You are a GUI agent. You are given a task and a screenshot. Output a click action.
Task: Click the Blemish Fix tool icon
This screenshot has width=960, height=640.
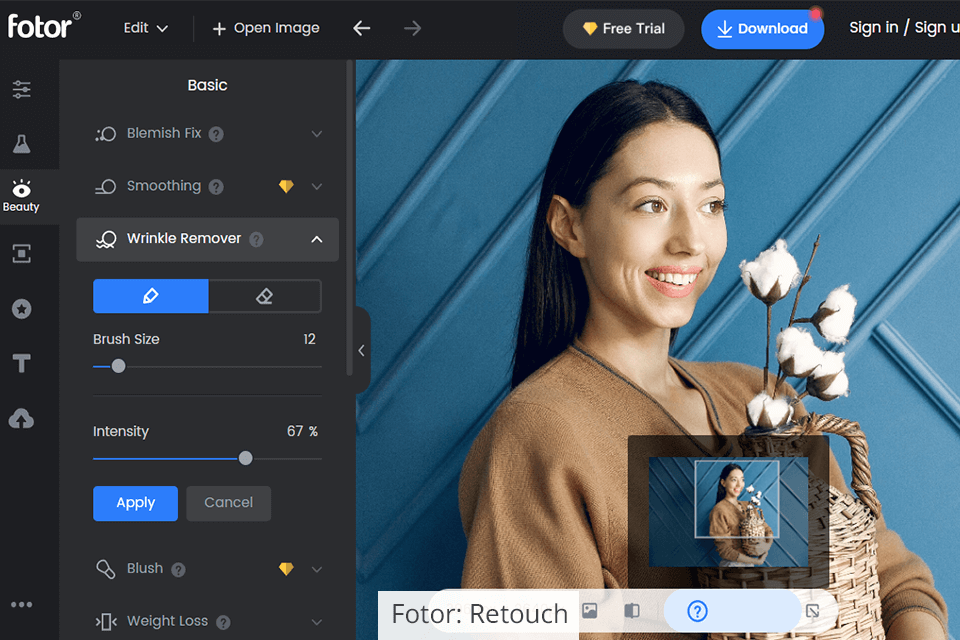[106, 134]
